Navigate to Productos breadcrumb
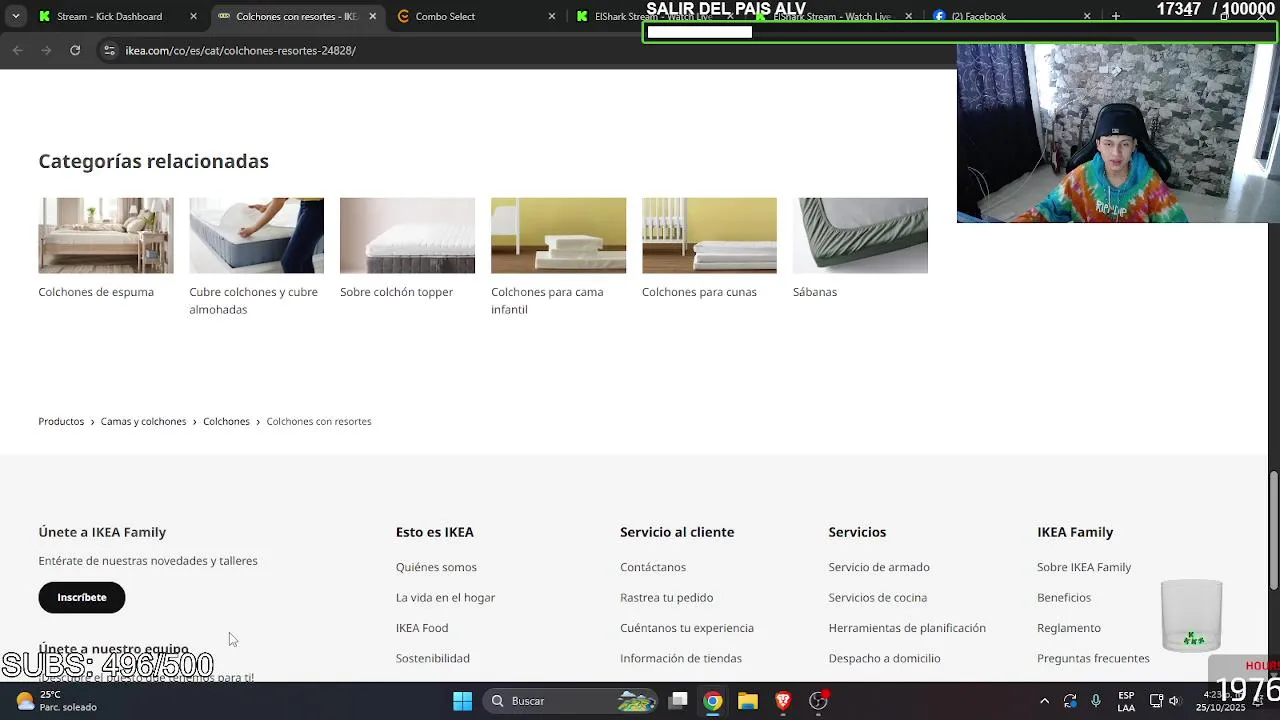This screenshot has height=720, width=1280. pos(61,421)
